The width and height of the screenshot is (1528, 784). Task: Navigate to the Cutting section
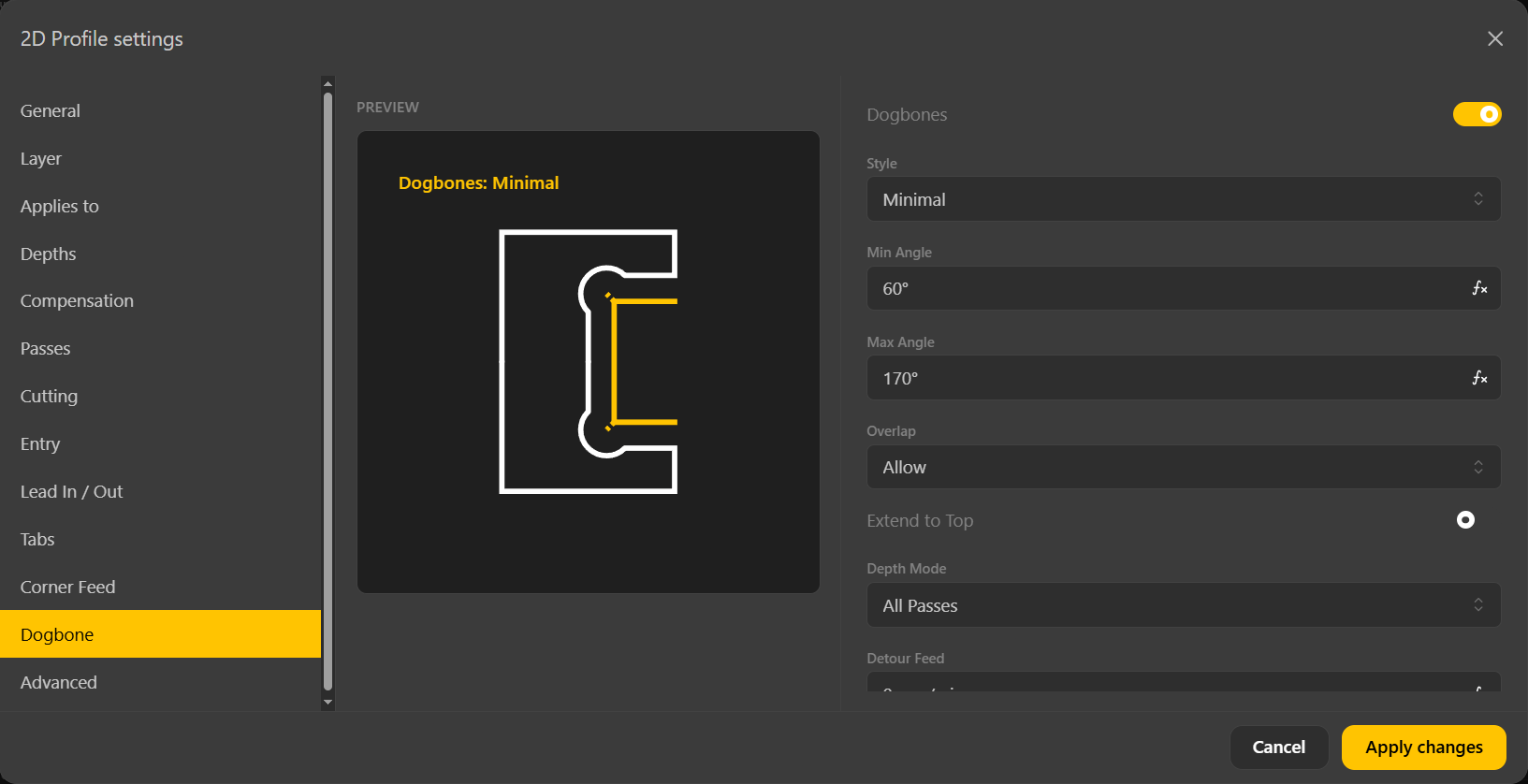(160, 396)
